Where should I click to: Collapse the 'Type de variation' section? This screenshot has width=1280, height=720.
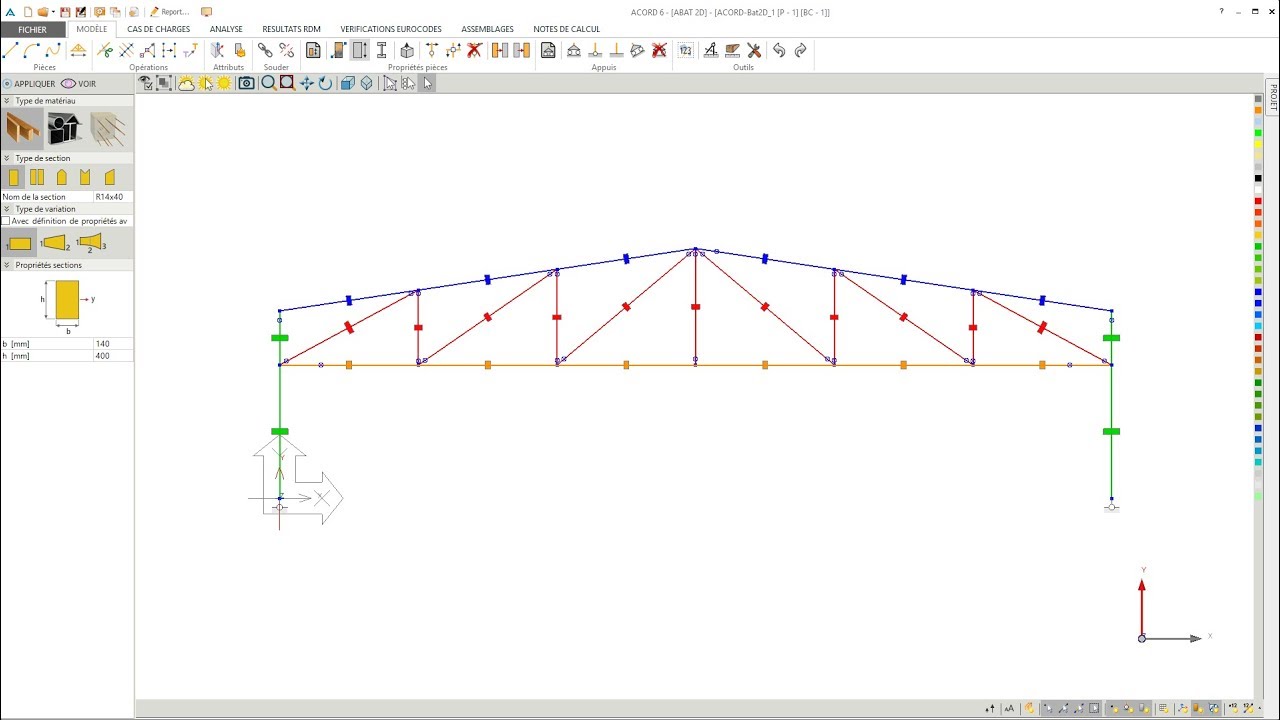tap(7, 209)
